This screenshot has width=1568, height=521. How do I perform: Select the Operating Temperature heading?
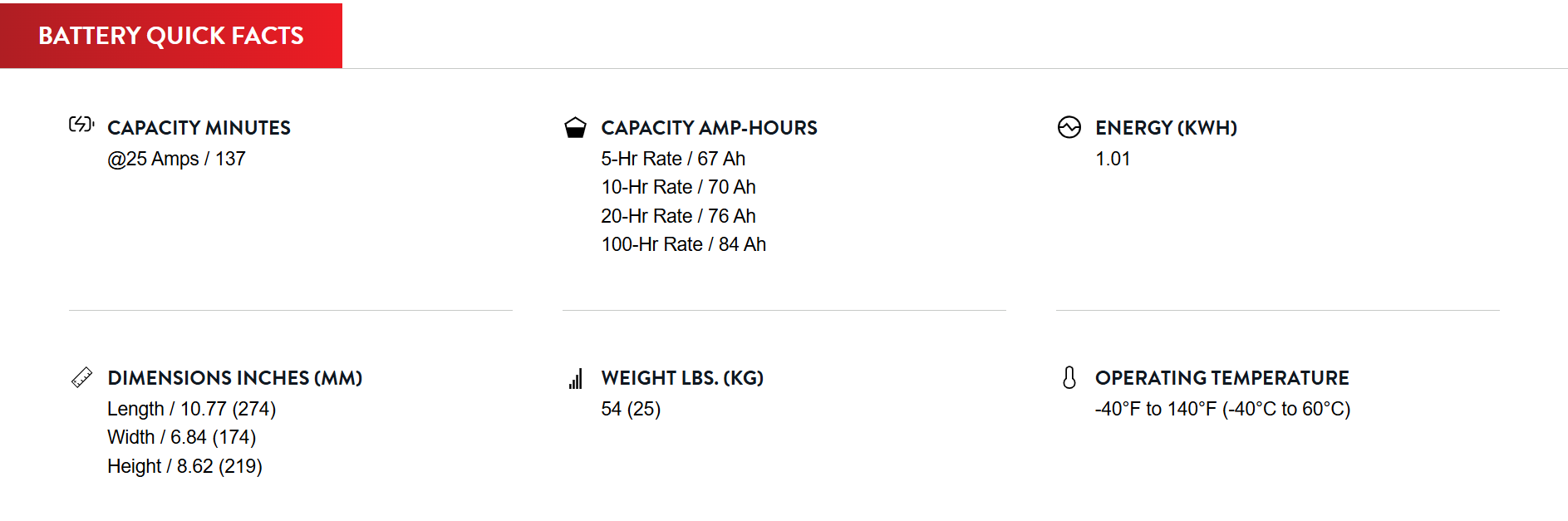(1221, 378)
